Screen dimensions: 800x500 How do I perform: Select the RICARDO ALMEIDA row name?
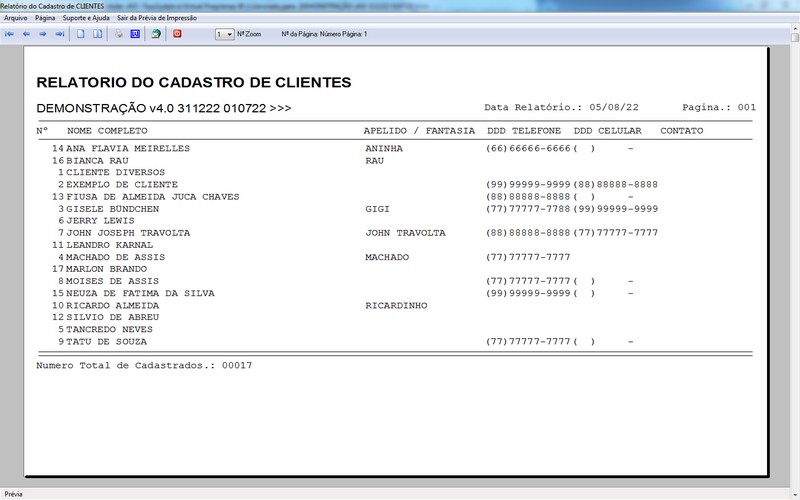click(x=113, y=306)
